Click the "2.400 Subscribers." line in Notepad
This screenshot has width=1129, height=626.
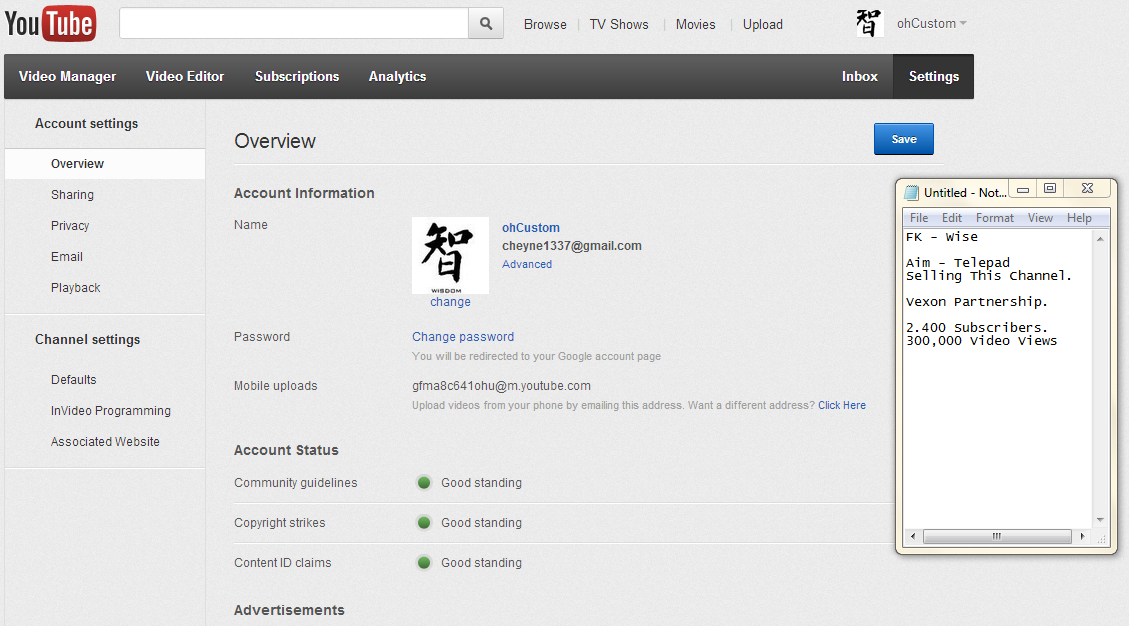(976, 327)
